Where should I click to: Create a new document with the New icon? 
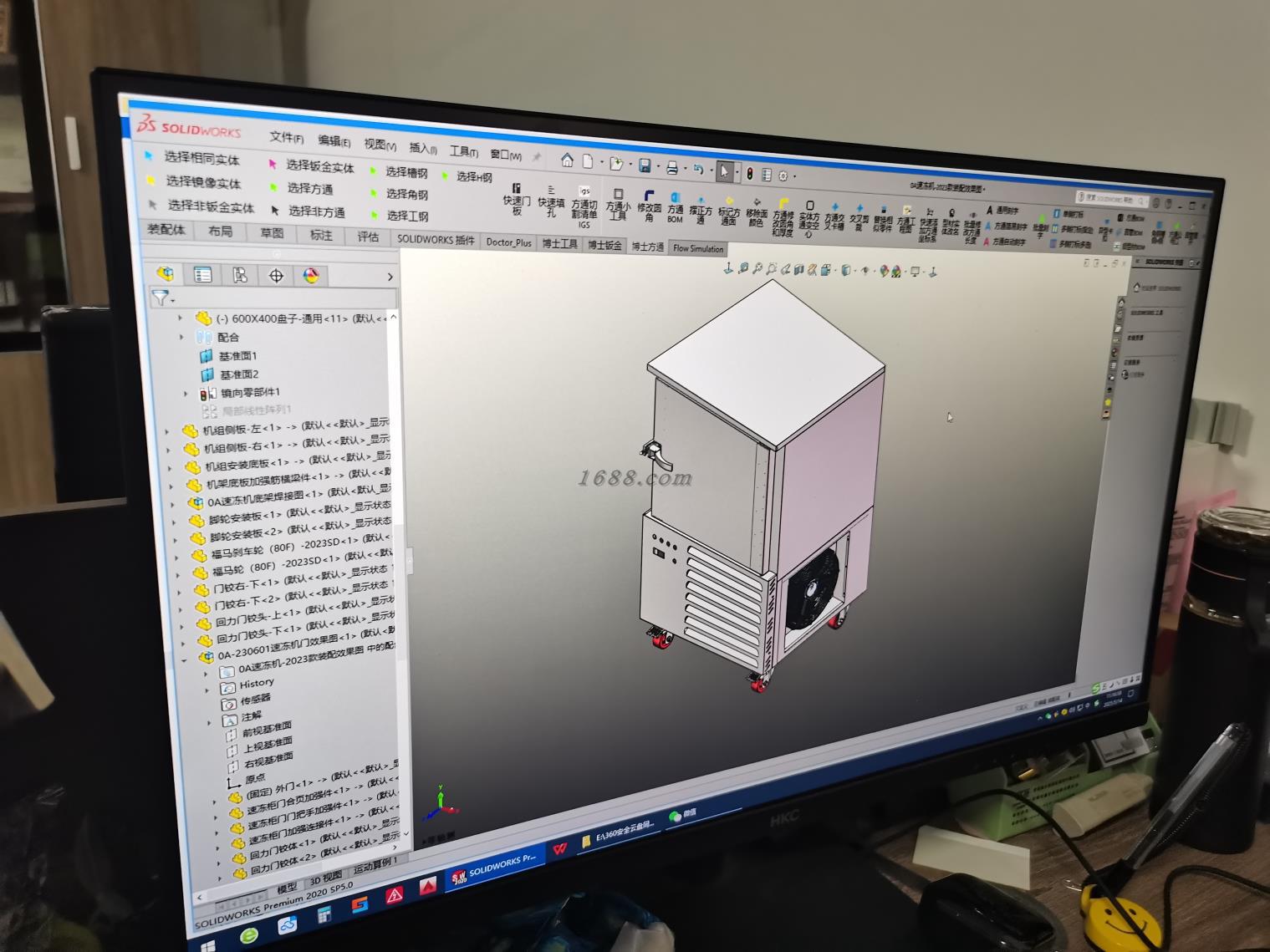(x=588, y=161)
